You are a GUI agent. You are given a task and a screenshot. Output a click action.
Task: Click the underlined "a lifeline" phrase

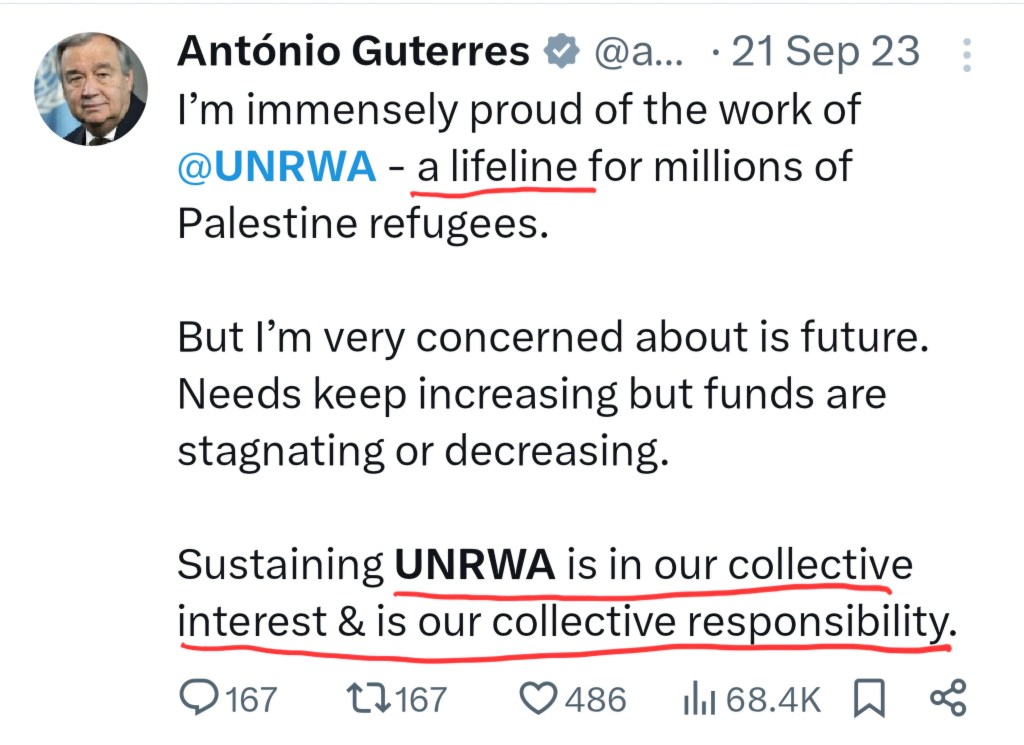click(505, 167)
